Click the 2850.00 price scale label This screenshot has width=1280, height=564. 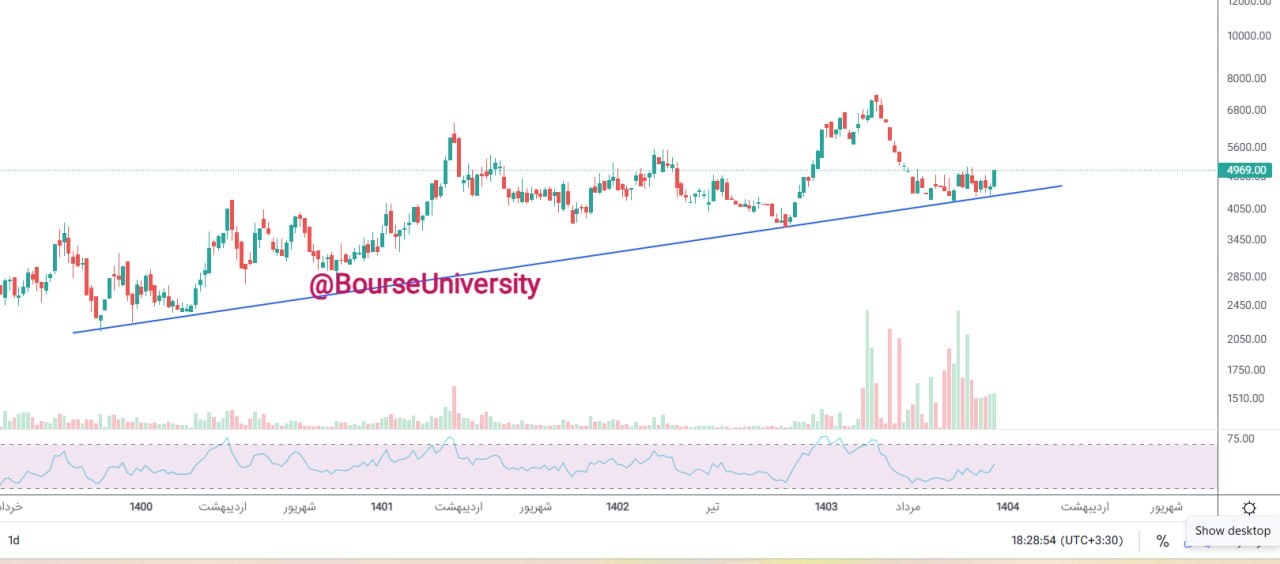coord(1247,276)
